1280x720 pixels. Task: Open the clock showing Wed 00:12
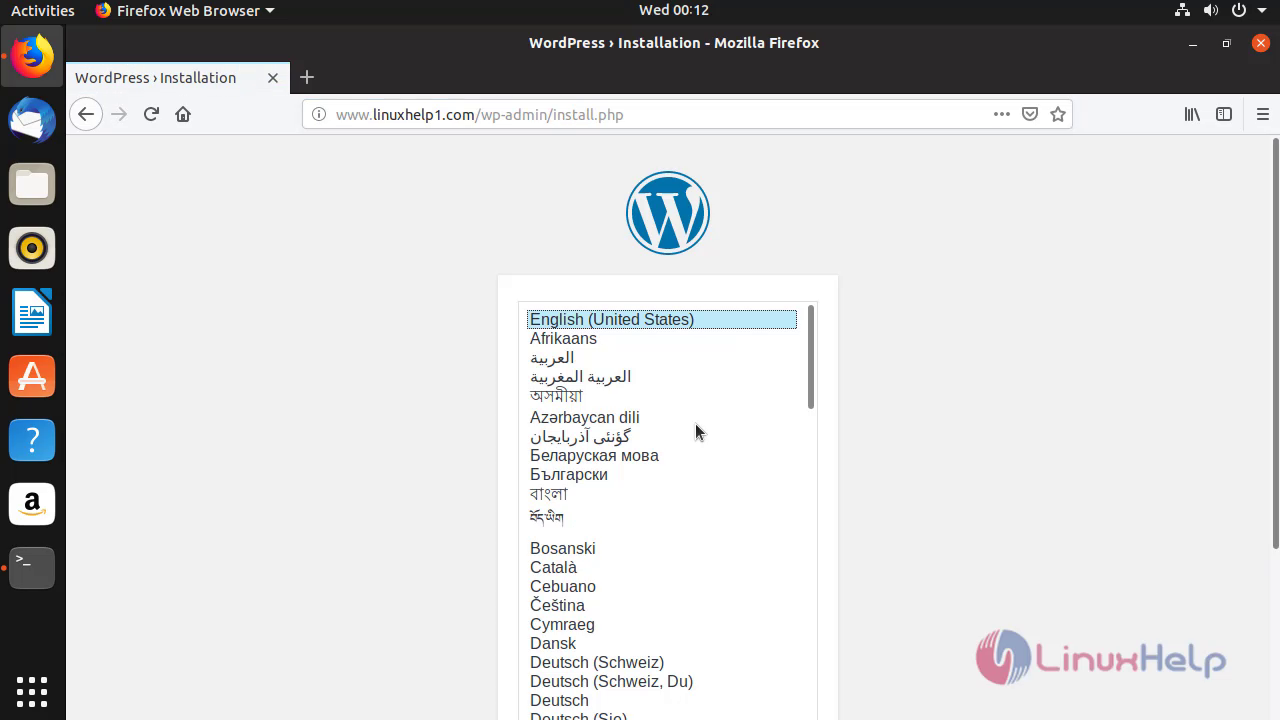673,10
